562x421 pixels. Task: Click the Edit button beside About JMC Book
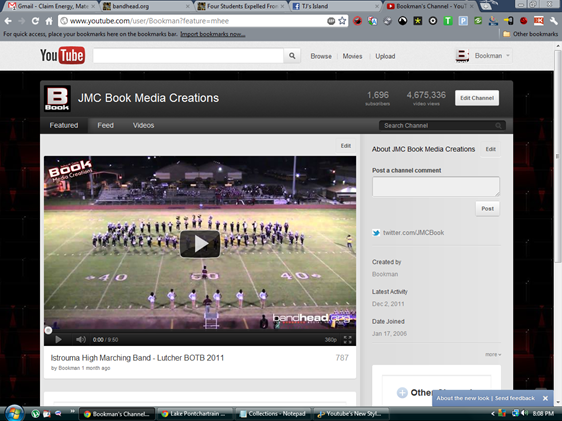tap(490, 149)
